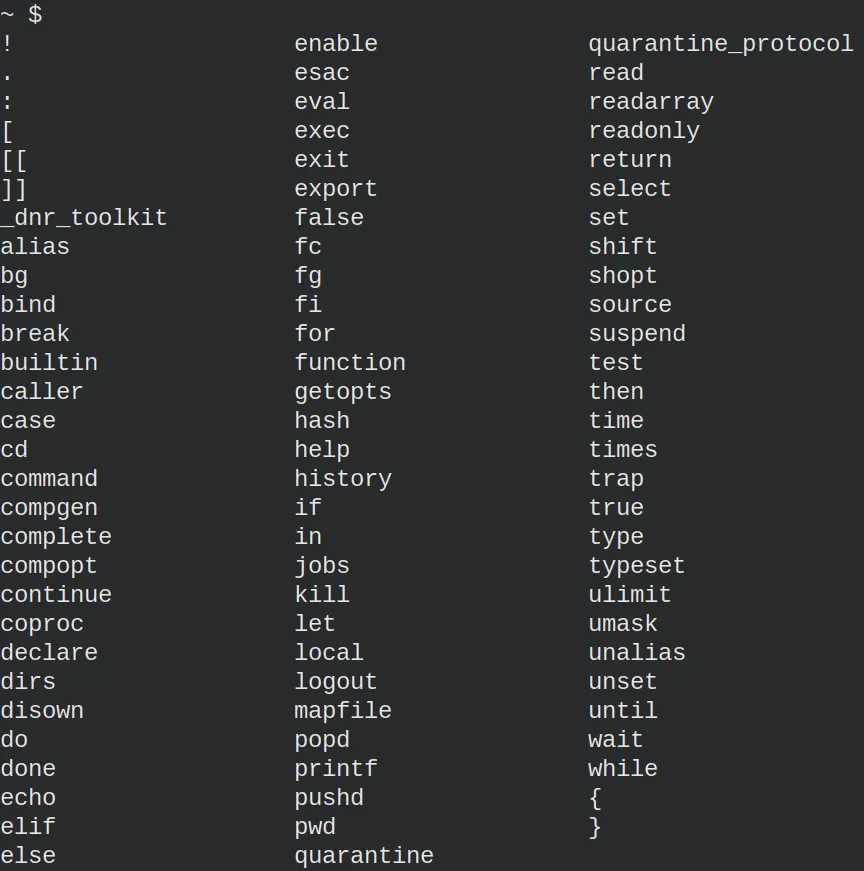Click the pushd entry
864x871 pixels.
click(329, 798)
